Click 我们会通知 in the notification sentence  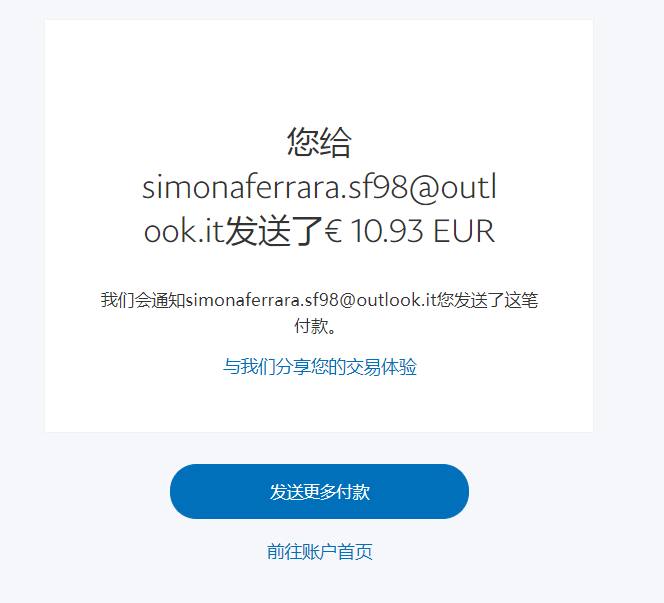(143, 300)
